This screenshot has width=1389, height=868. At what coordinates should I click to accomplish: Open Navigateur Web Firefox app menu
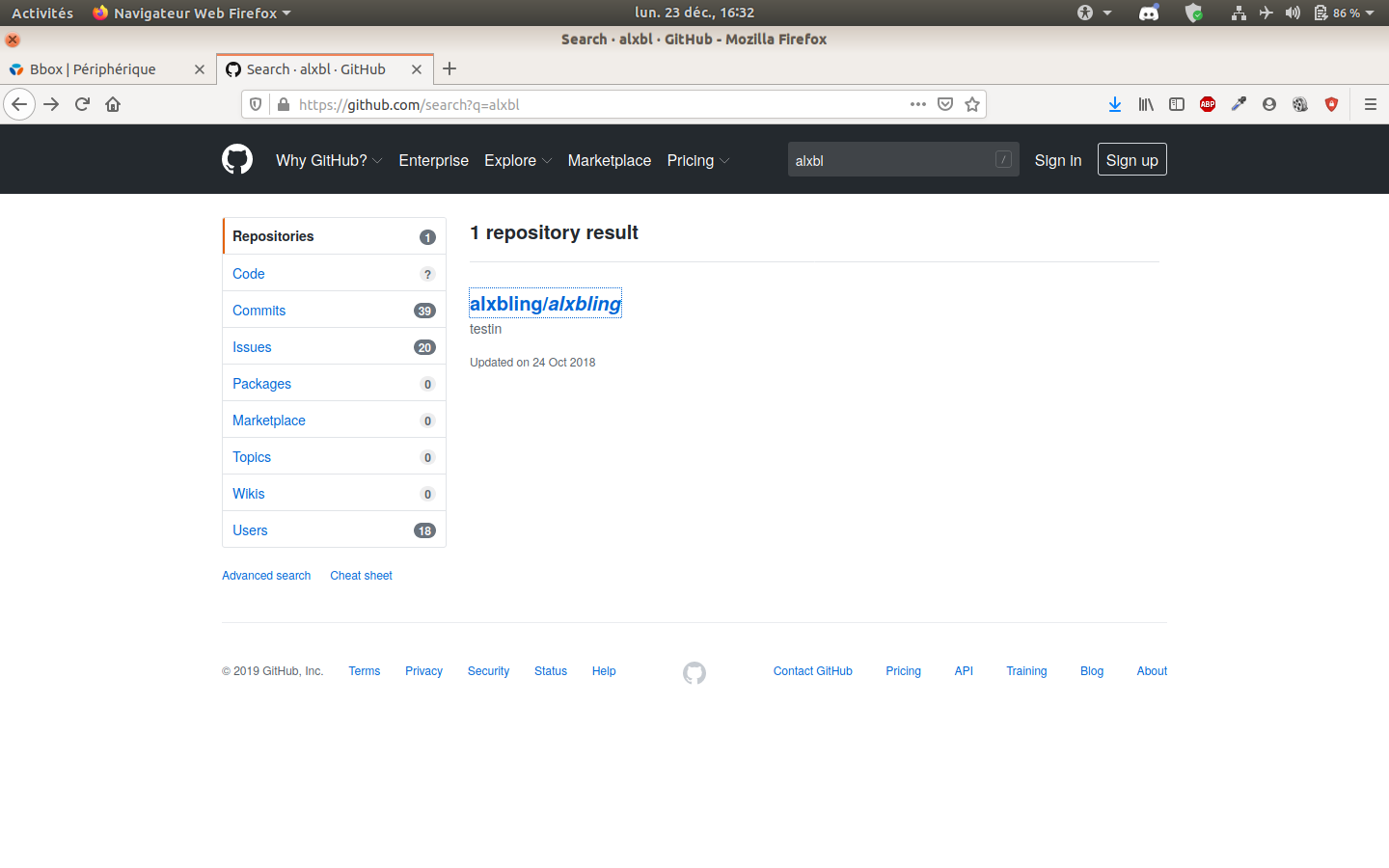point(191,13)
